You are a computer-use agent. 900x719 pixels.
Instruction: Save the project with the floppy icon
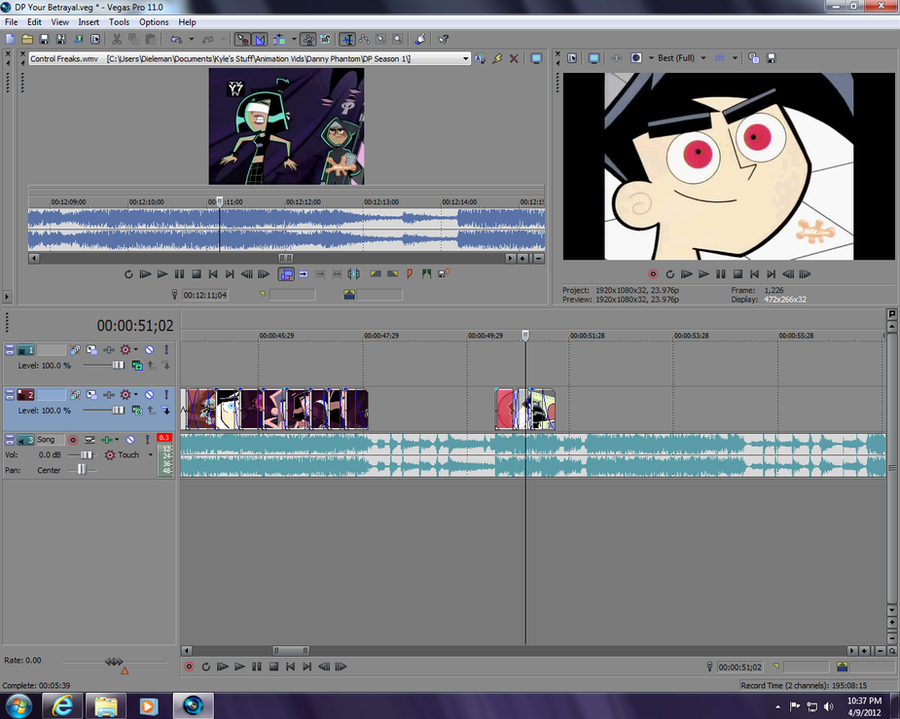[44, 39]
